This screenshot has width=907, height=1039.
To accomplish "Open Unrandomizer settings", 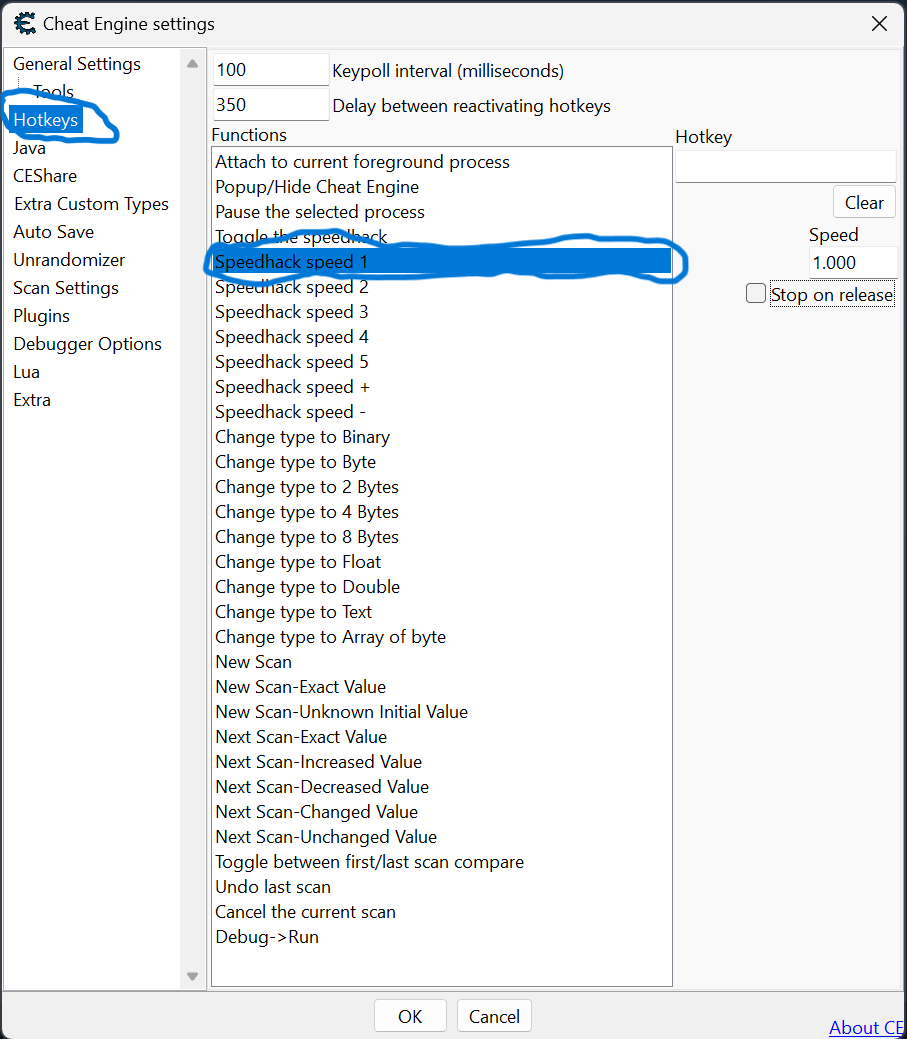I will tap(69, 260).
